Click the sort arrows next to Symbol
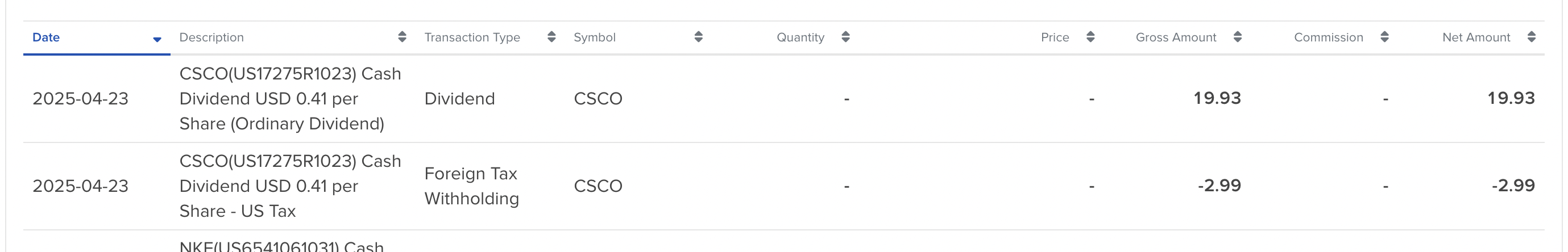Image resolution: width=1568 pixels, height=252 pixels. (698, 37)
